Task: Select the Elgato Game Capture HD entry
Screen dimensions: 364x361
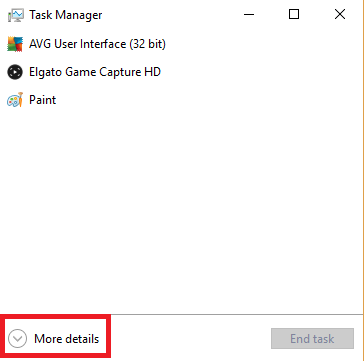Action: 95,72
